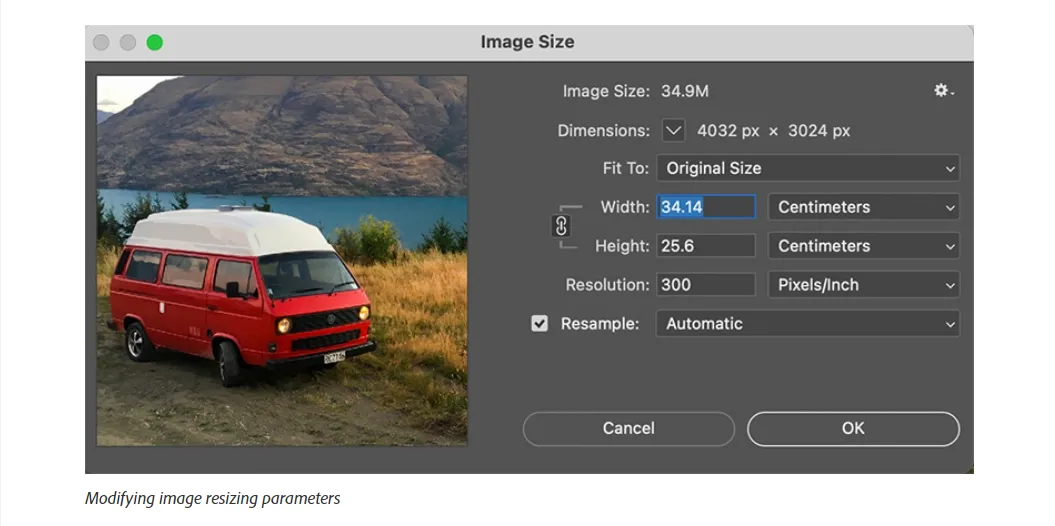Close the Image Size dialog window
Screen dimensions: 1055x526
coord(101,42)
